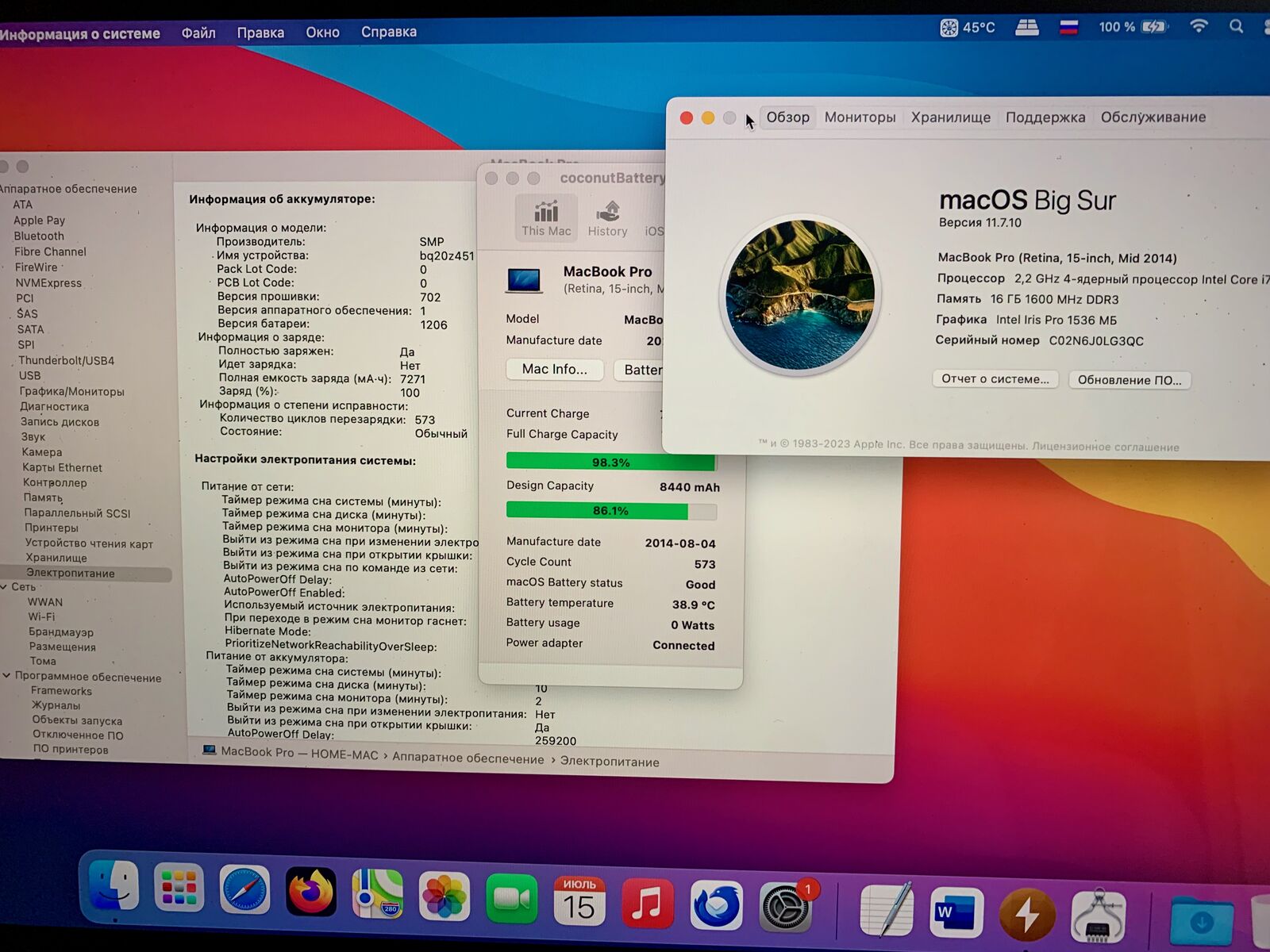1270x952 pixels.
Task: Select Bluetooth in hardware sidebar
Action: click(x=39, y=236)
